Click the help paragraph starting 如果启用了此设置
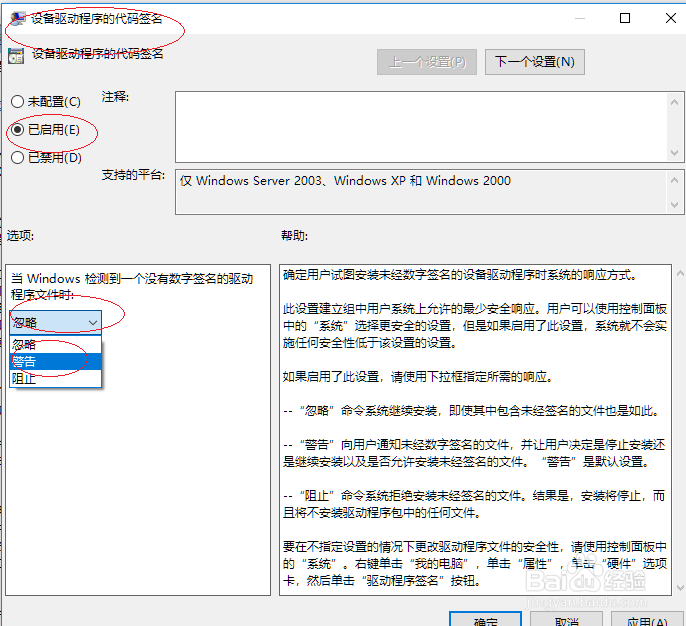This screenshot has width=686, height=626. pos(417,377)
